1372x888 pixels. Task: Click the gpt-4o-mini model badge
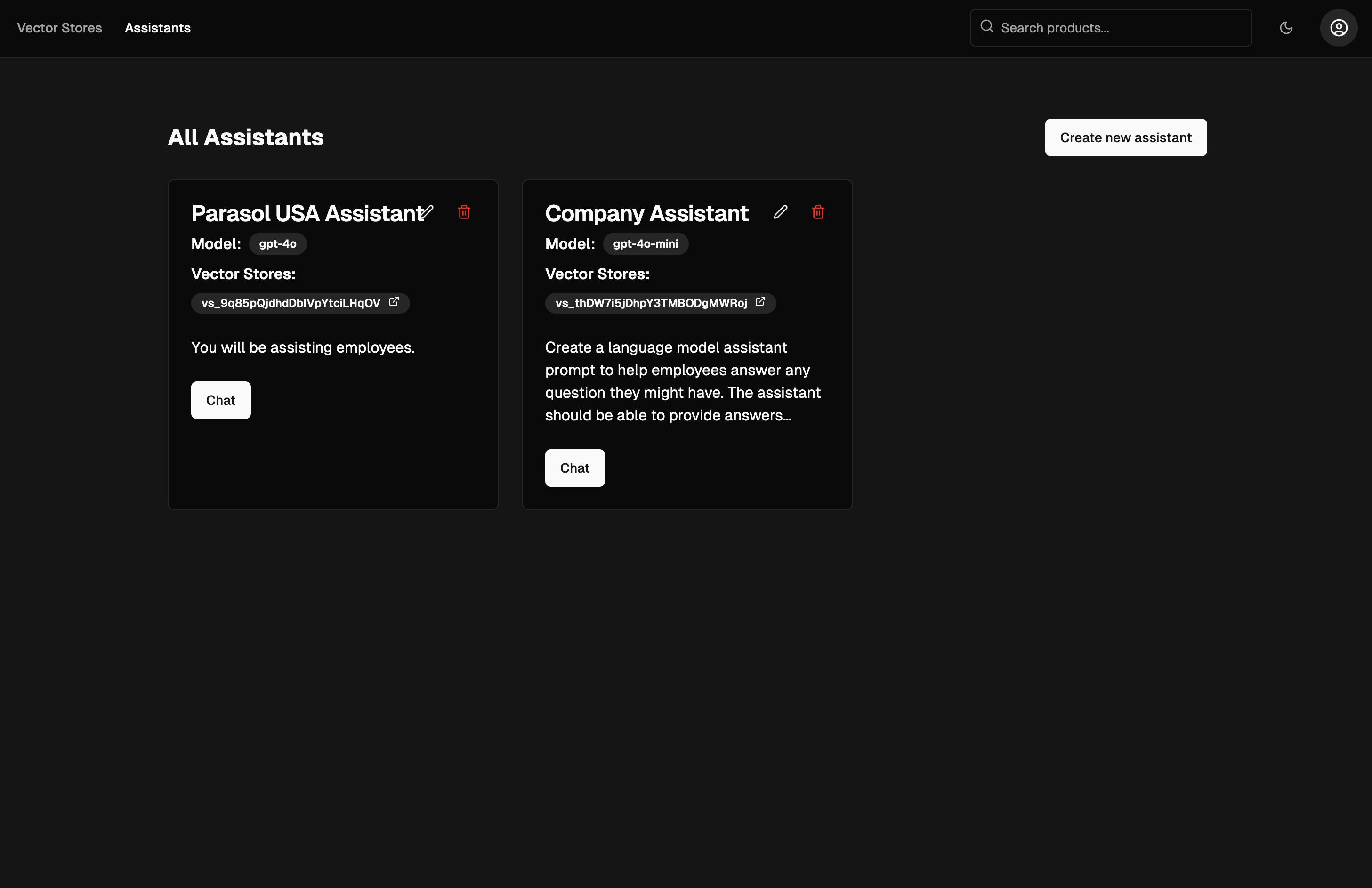[x=645, y=244]
